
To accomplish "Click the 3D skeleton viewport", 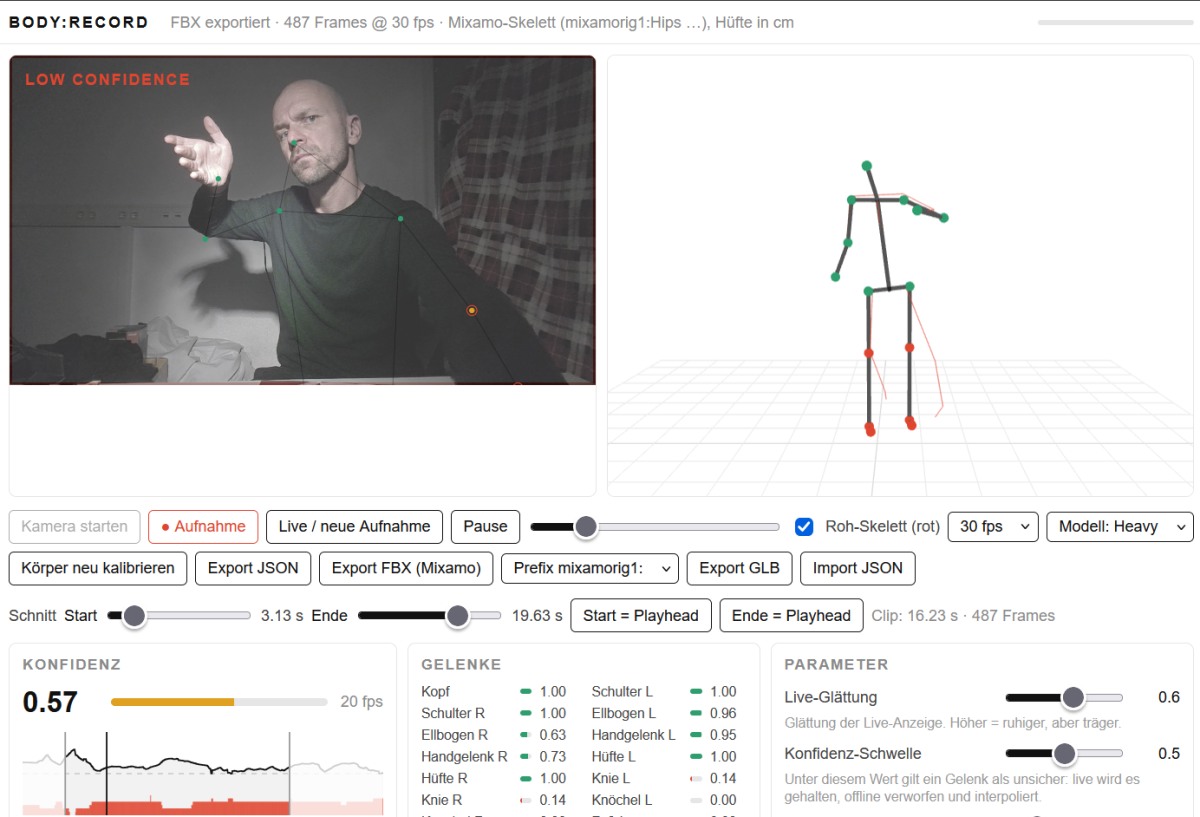I will pyautogui.click(x=900, y=275).
